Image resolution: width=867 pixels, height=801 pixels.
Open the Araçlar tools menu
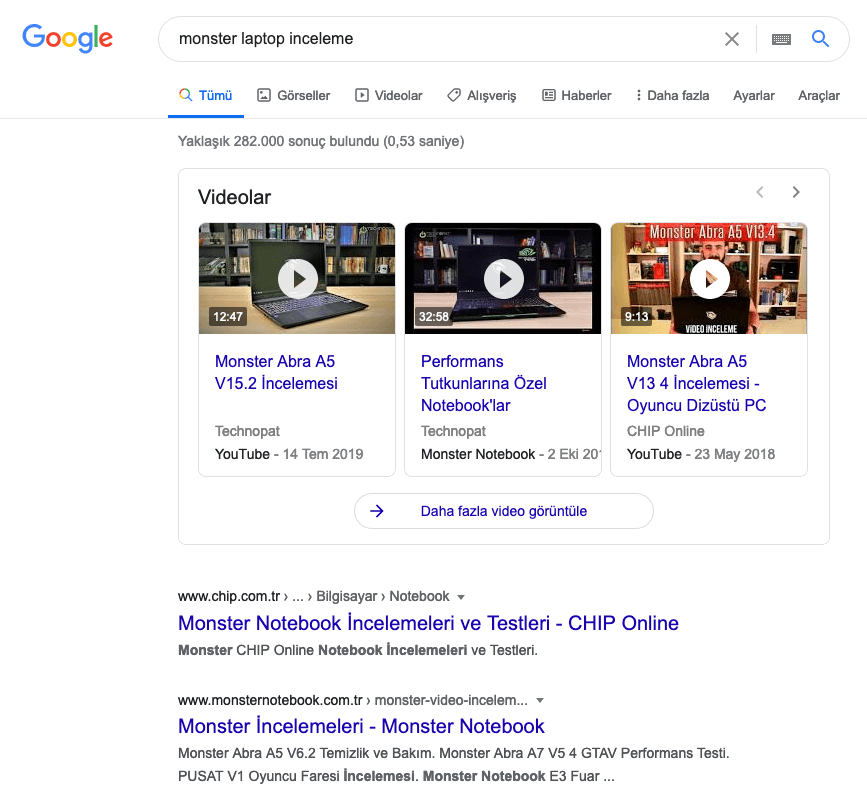(819, 95)
